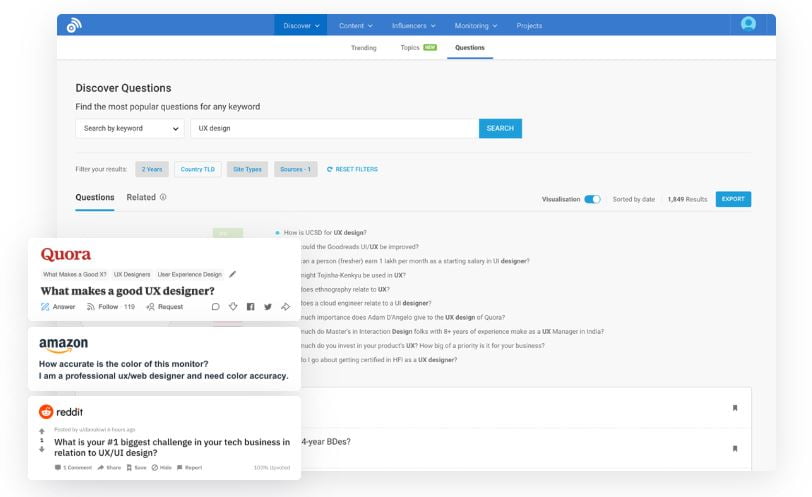This screenshot has width=812, height=497.
Task: Click the reddit UX/UI design challenge title
Action: (x=172, y=447)
